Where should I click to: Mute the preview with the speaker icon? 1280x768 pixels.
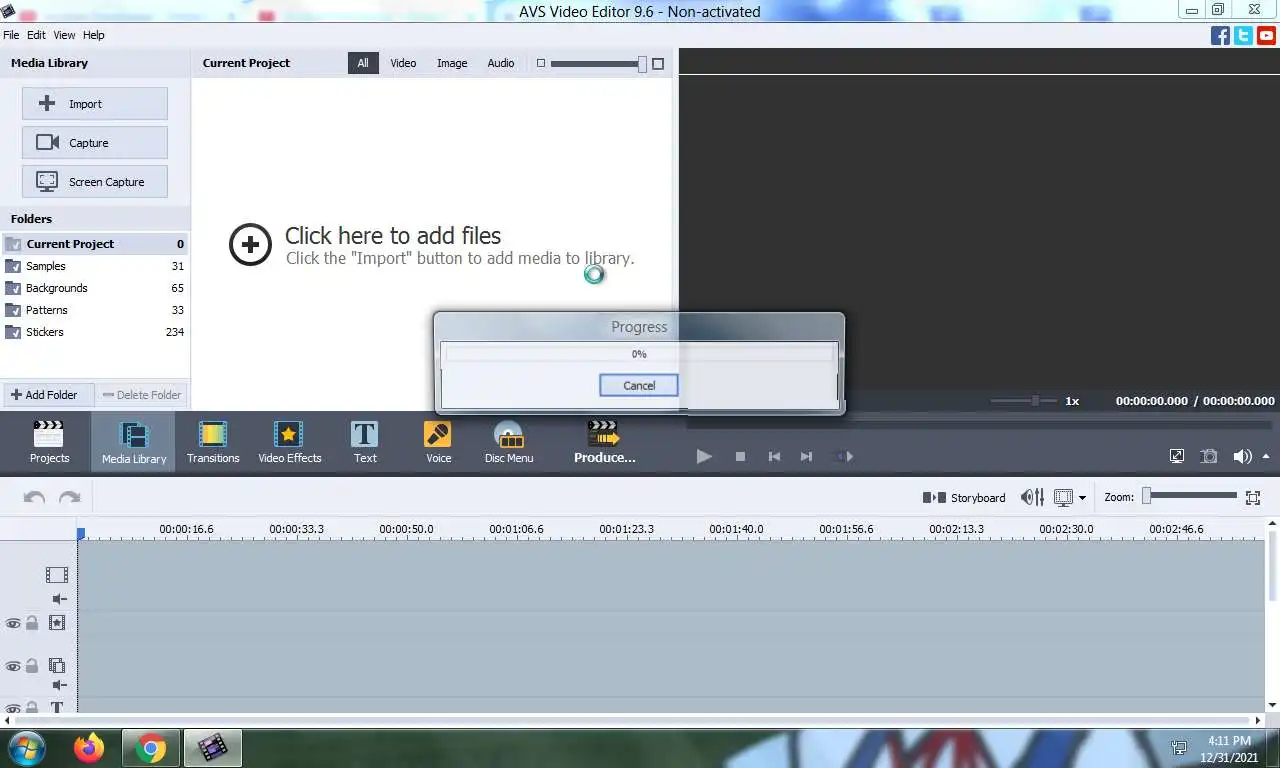tap(1242, 456)
